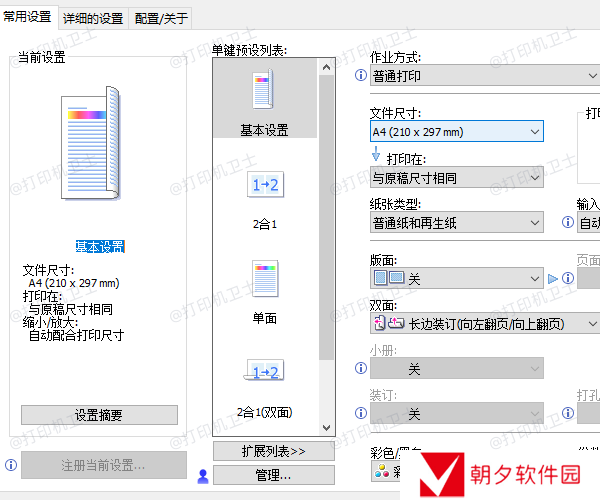Click the preset list vertical scrollbar thumb
Image resolution: width=600 pixels, height=500 pixels.
pyautogui.click(x=326, y=217)
